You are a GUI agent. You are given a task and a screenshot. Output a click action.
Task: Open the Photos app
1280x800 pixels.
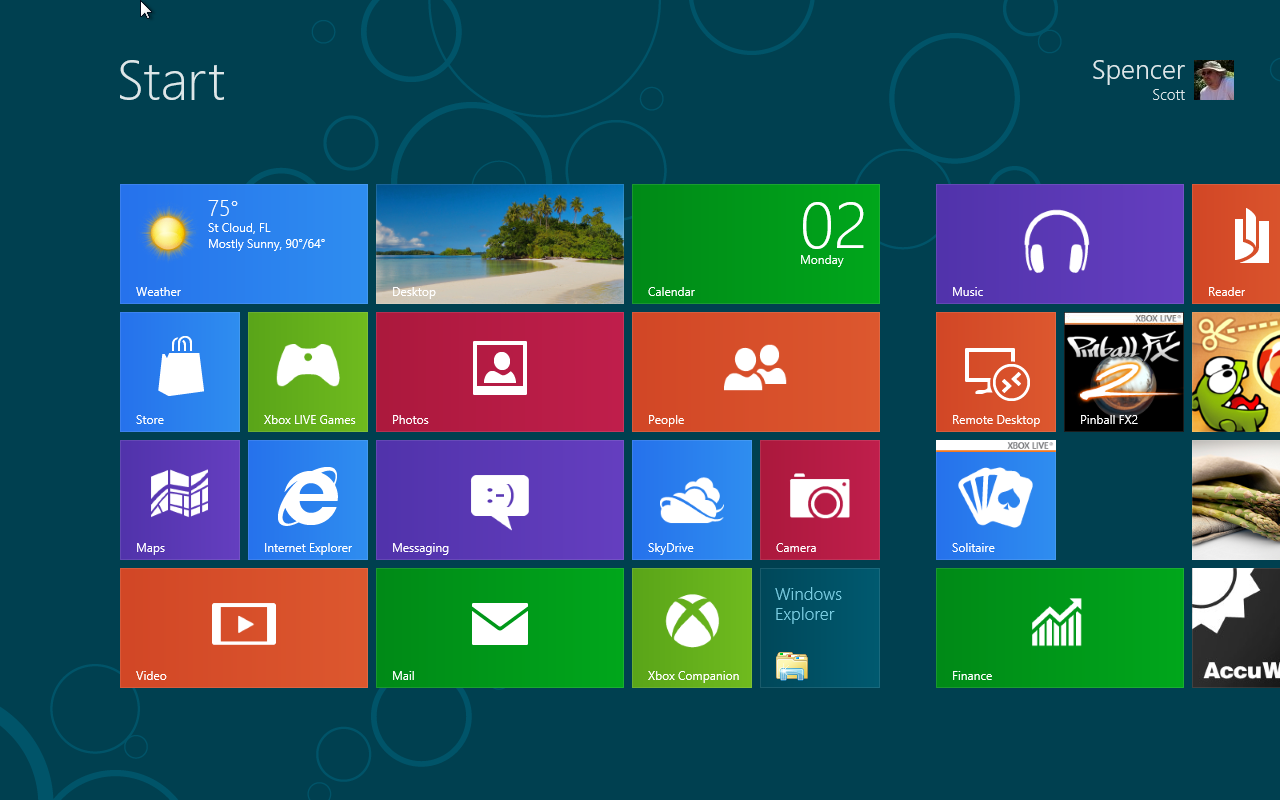point(499,371)
